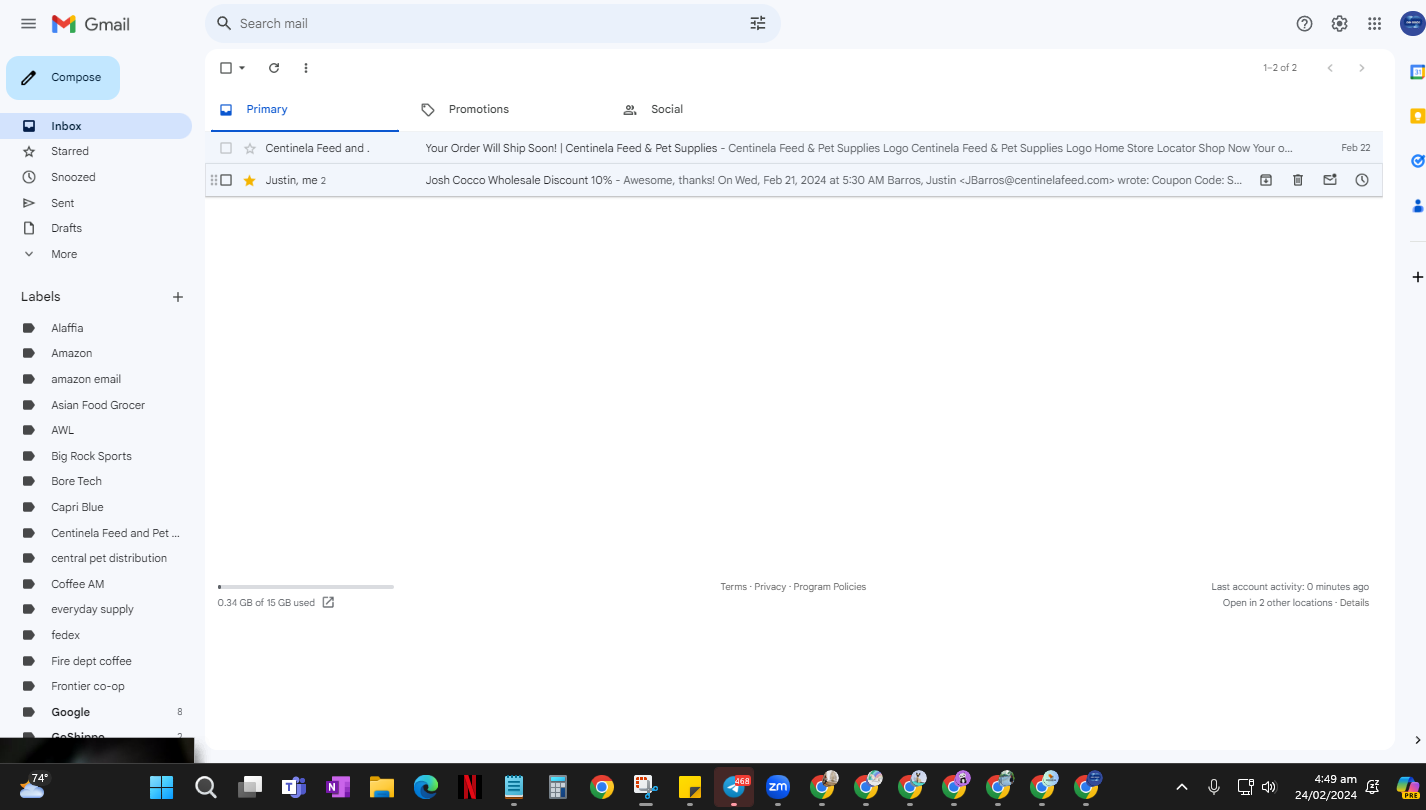1426x810 pixels.
Task: Click the Gmail logo
Action: pos(91,24)
